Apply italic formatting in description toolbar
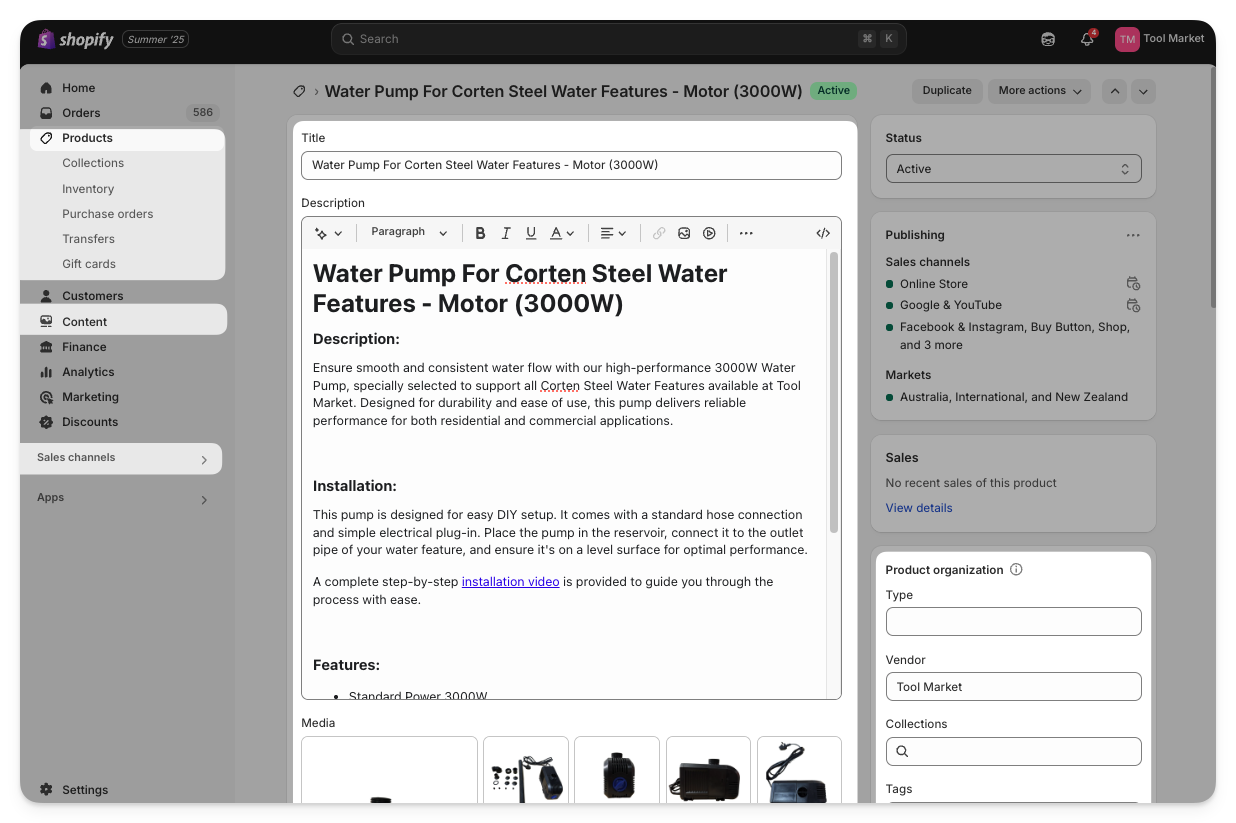 pyautogui.click(x=506, y=233)
